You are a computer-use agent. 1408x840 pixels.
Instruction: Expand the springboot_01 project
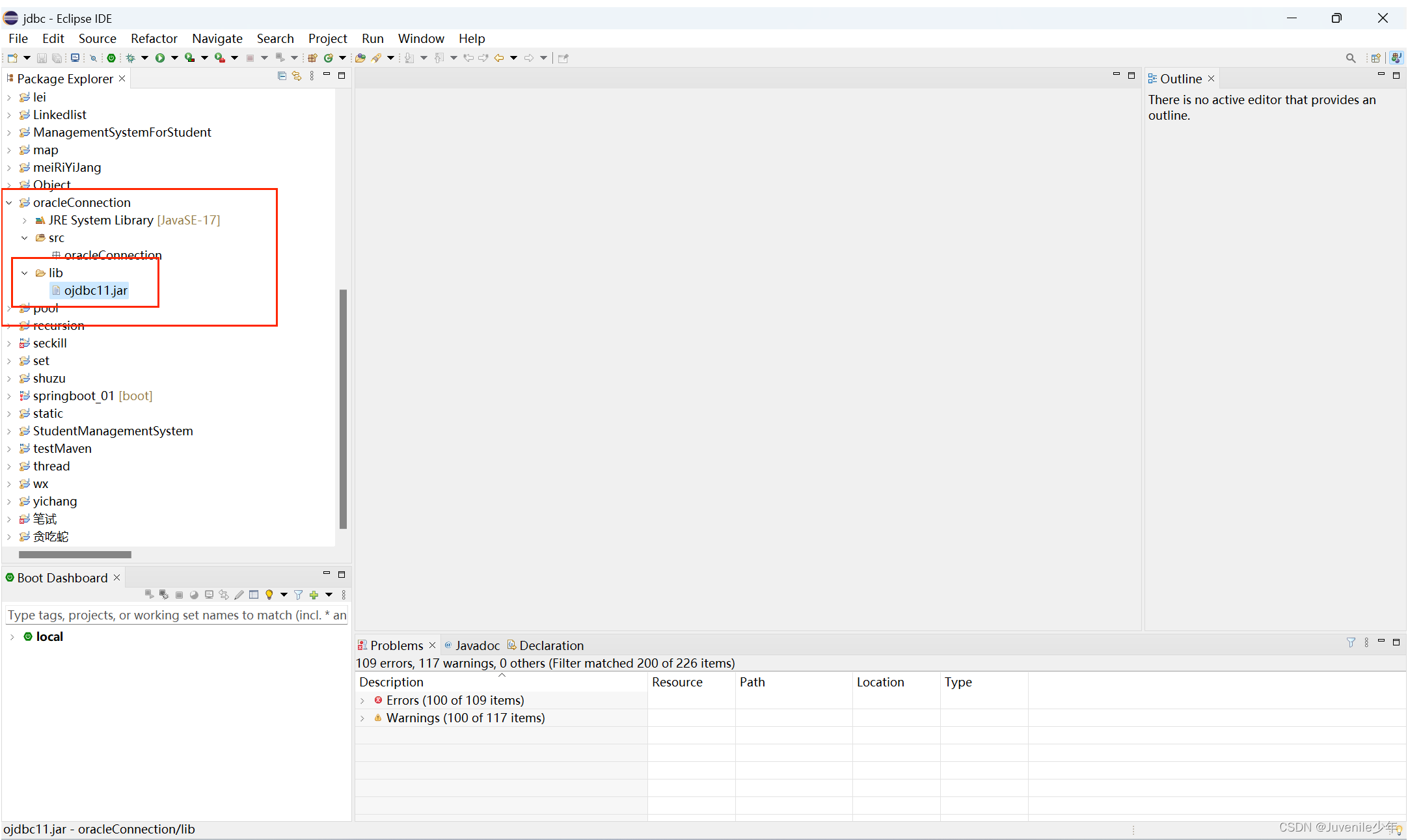(x=9, y=396)
